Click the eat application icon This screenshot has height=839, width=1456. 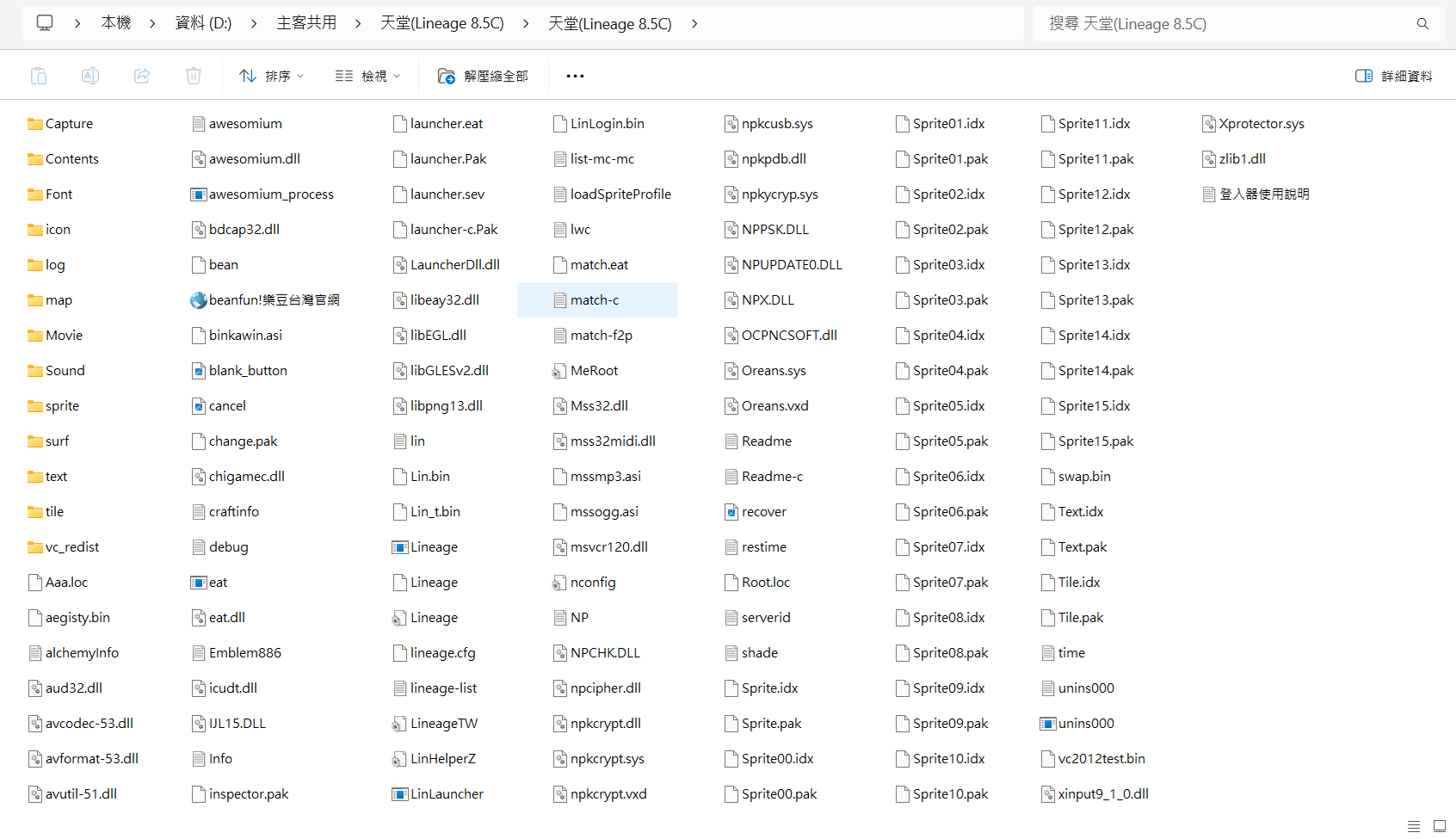[199, 583]
